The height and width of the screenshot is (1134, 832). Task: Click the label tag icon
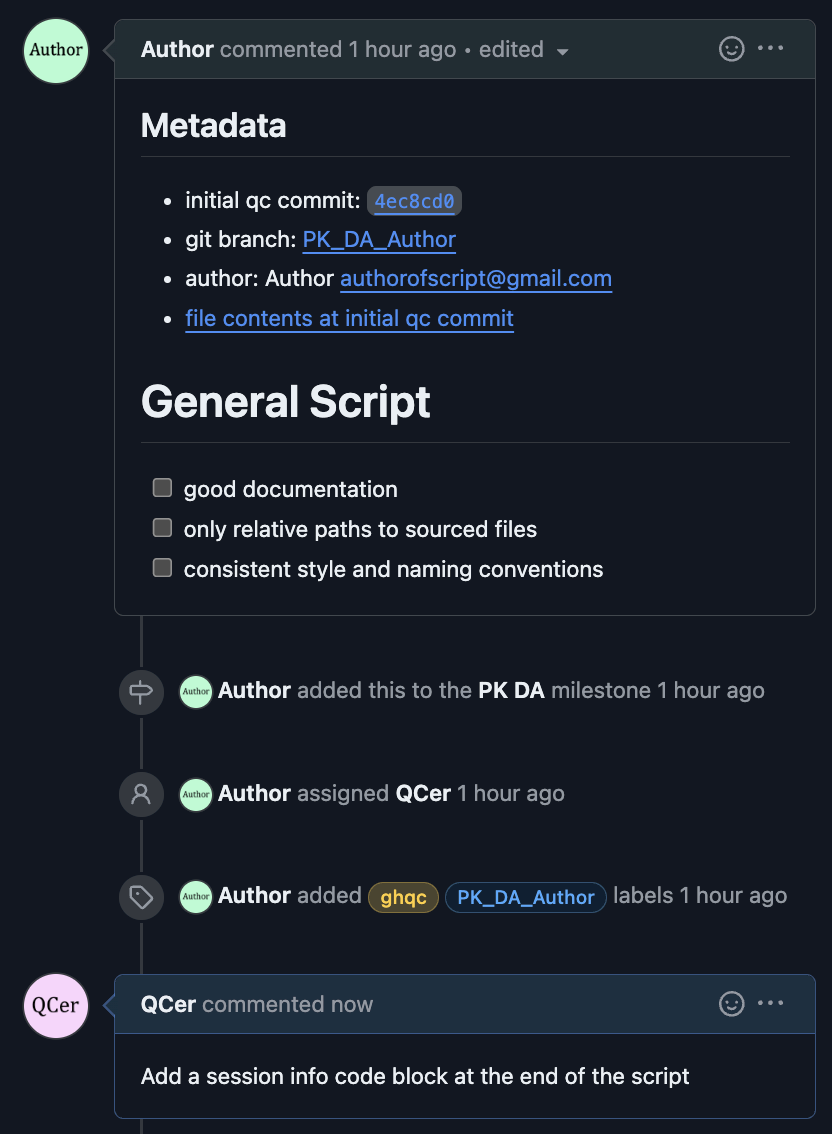(x=141, y=898)
